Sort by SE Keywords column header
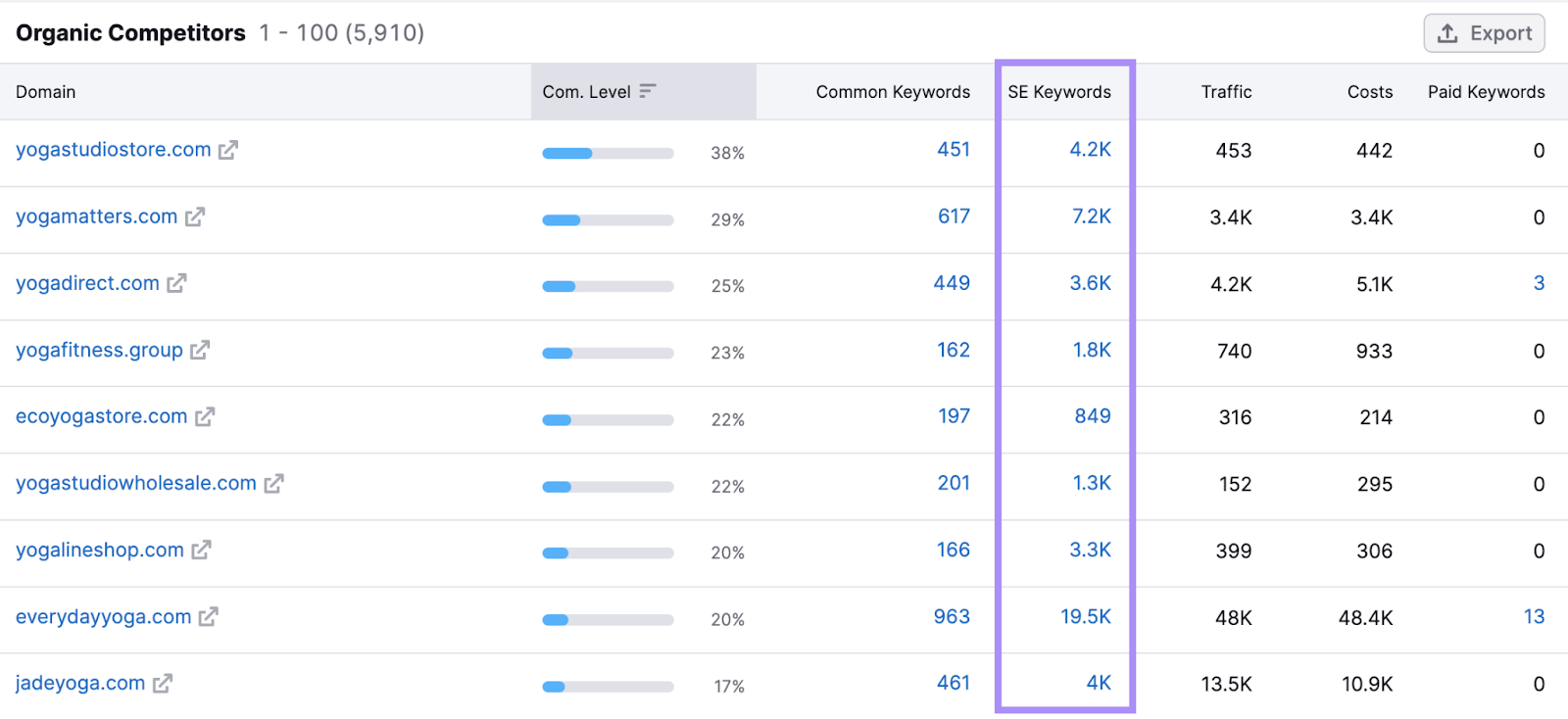This screenshot has width=1568, height=719. (x=1059, y=92)
